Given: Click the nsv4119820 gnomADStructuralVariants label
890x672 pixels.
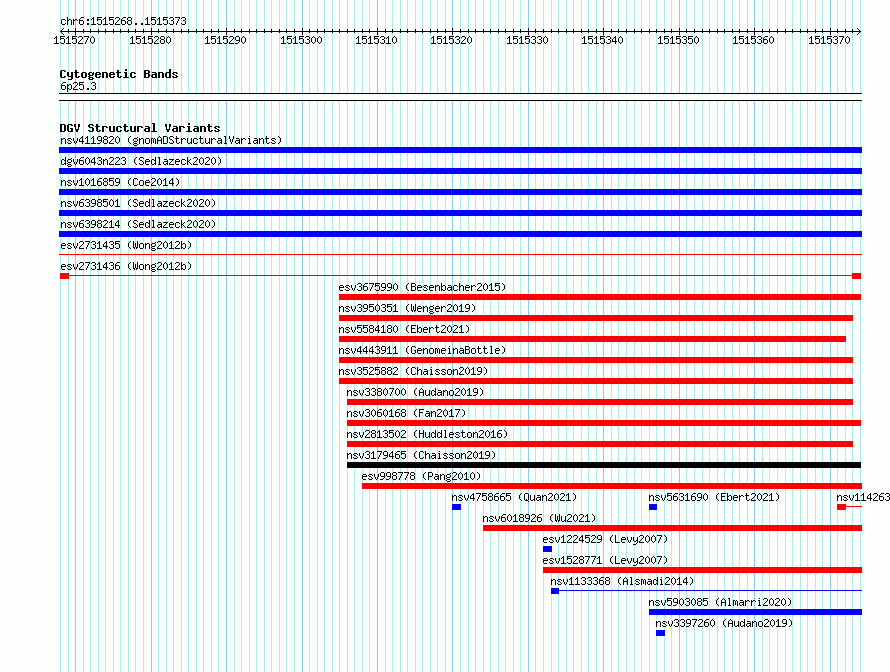Looking at the screenshot, I should pos(171,140).
